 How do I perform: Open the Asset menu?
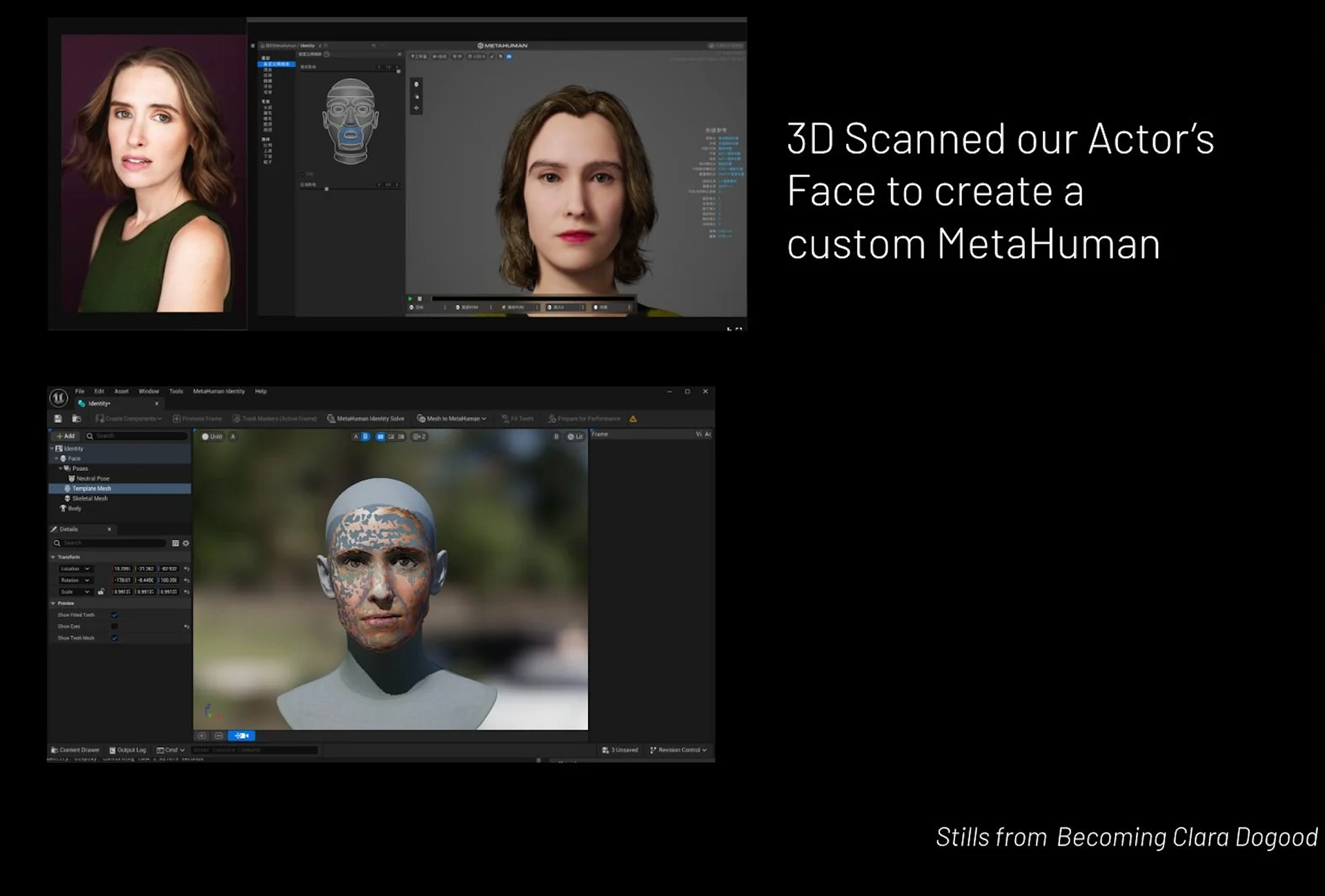(121, 391)
